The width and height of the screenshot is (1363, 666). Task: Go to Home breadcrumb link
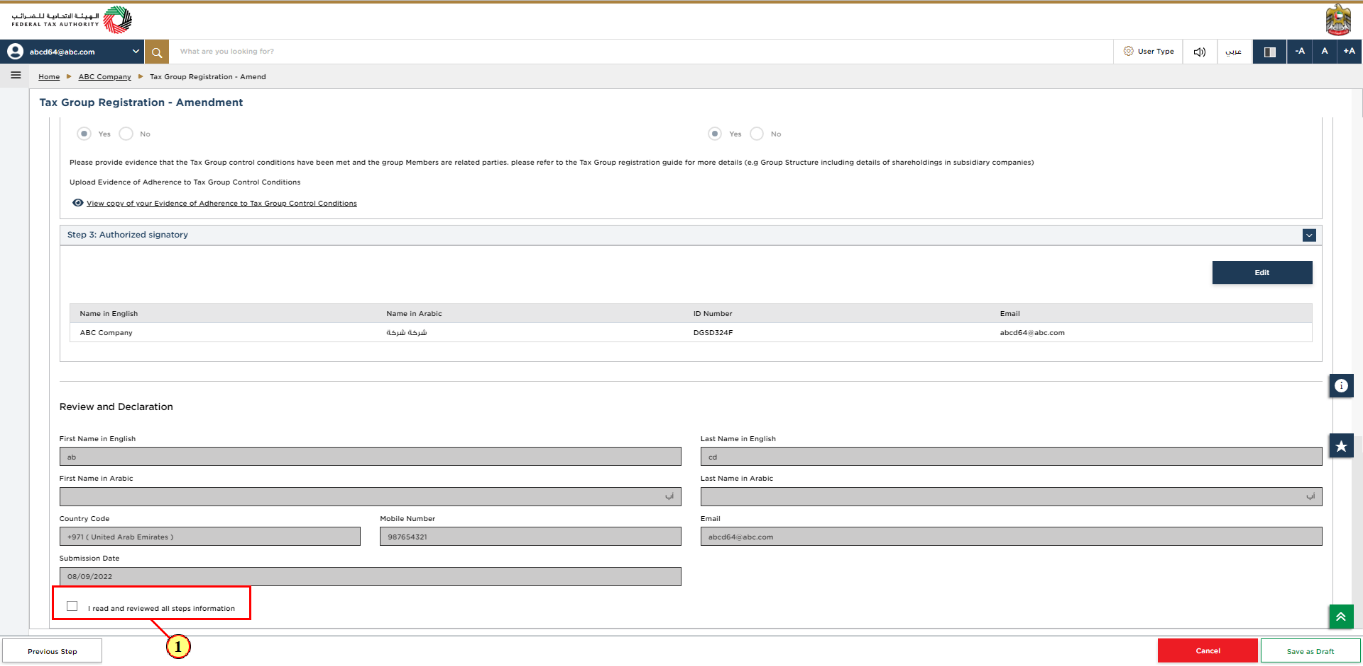point(49,77)
